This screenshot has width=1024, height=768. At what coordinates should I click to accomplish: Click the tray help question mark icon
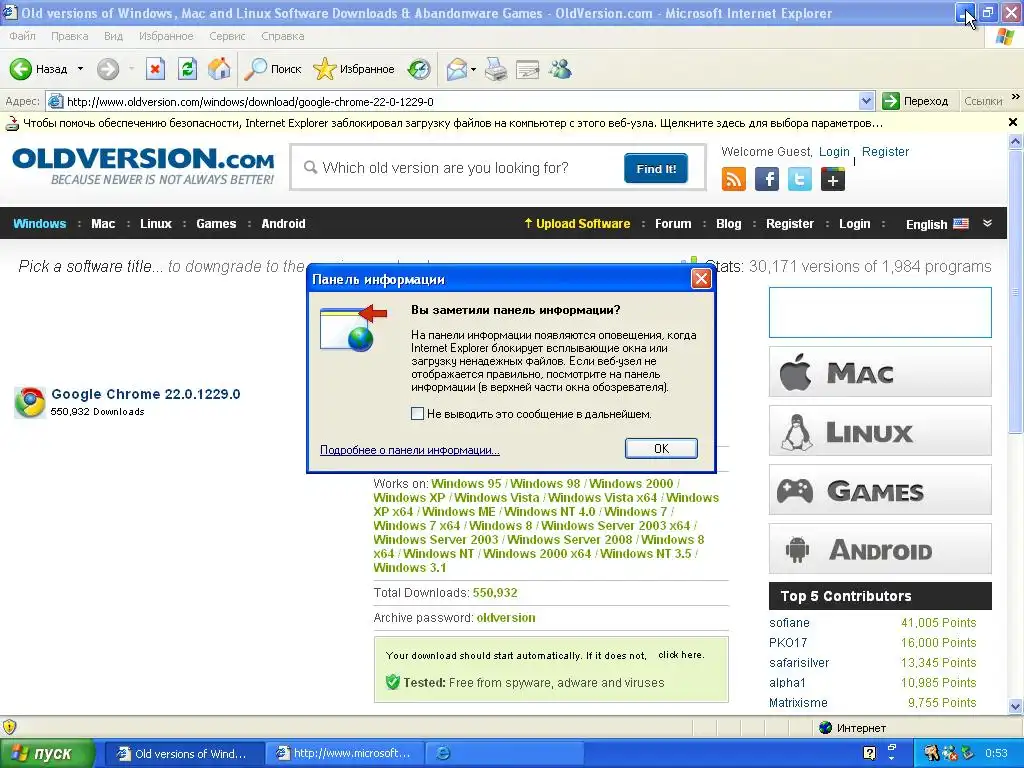tap(869, 753)
